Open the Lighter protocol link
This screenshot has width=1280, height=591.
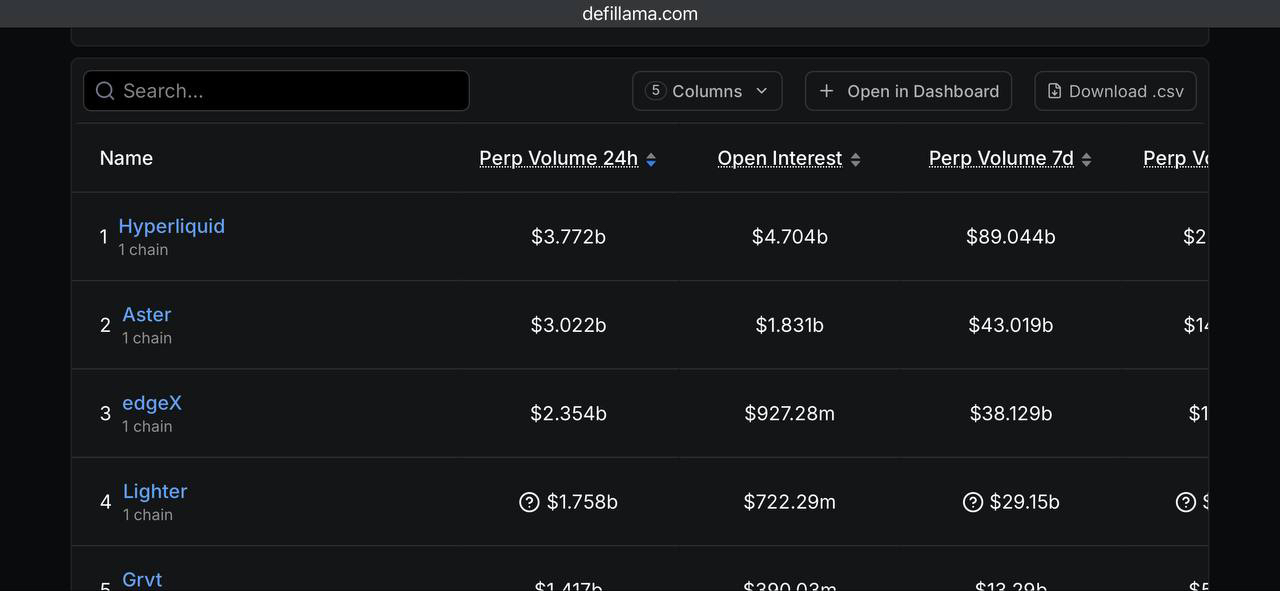155,491
